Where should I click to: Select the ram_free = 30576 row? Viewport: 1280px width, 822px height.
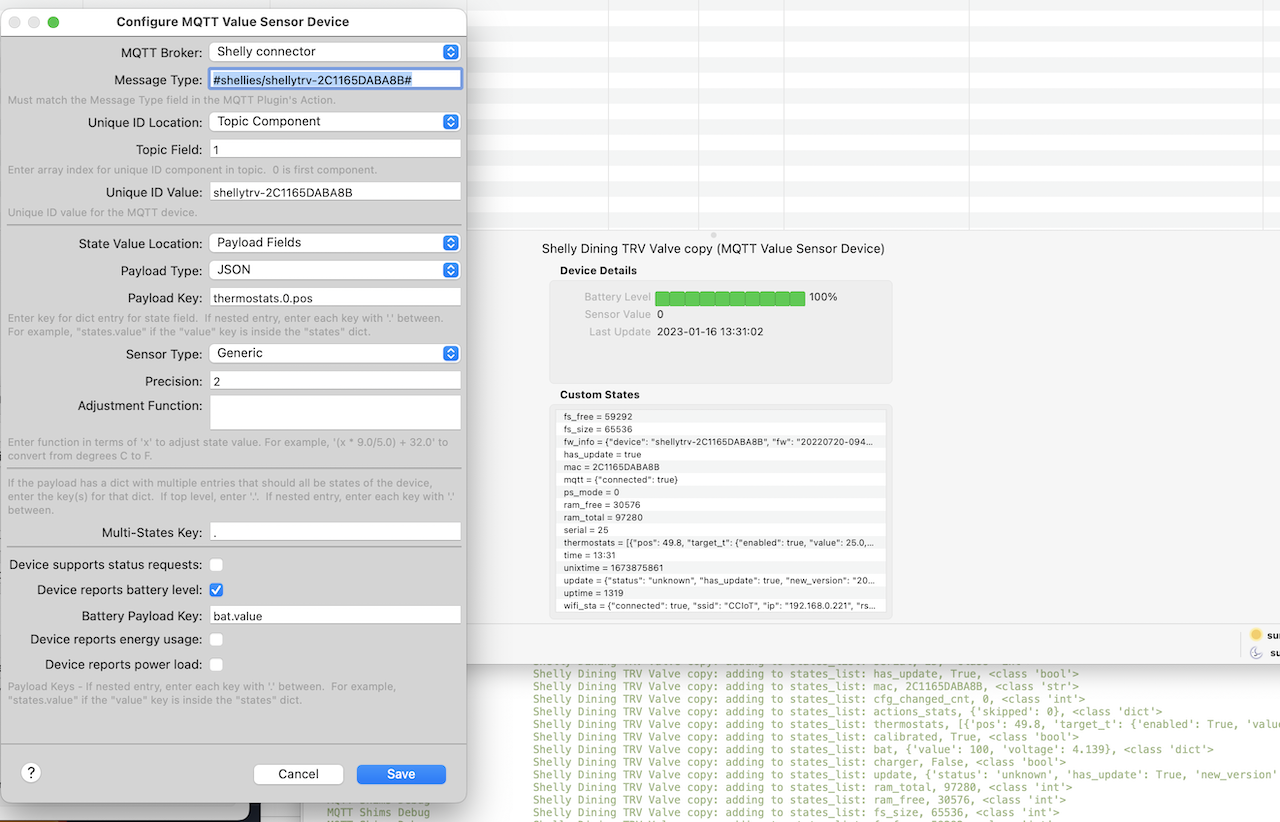(x=720, y=505)
